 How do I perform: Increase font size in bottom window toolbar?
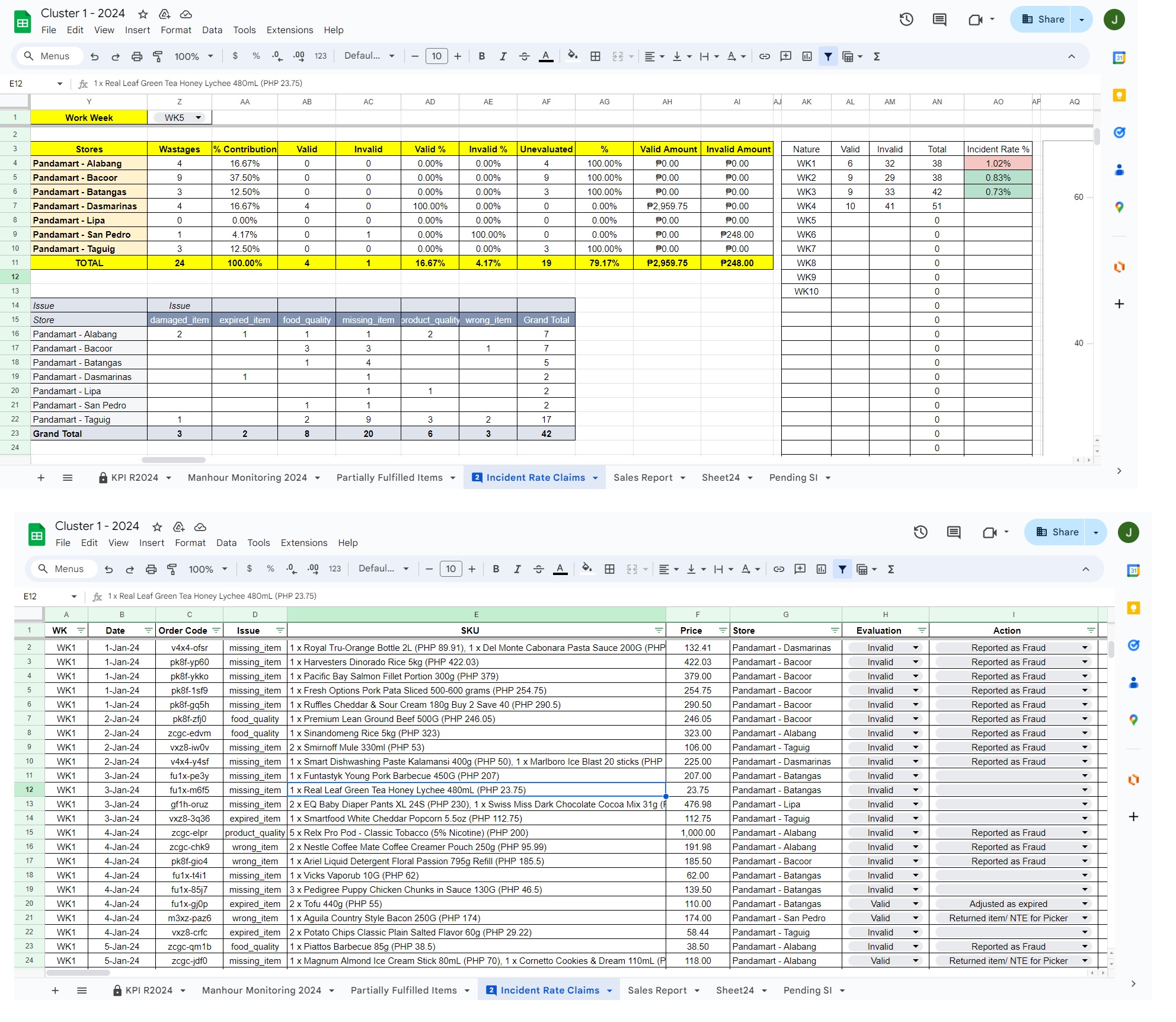point(472,569)
